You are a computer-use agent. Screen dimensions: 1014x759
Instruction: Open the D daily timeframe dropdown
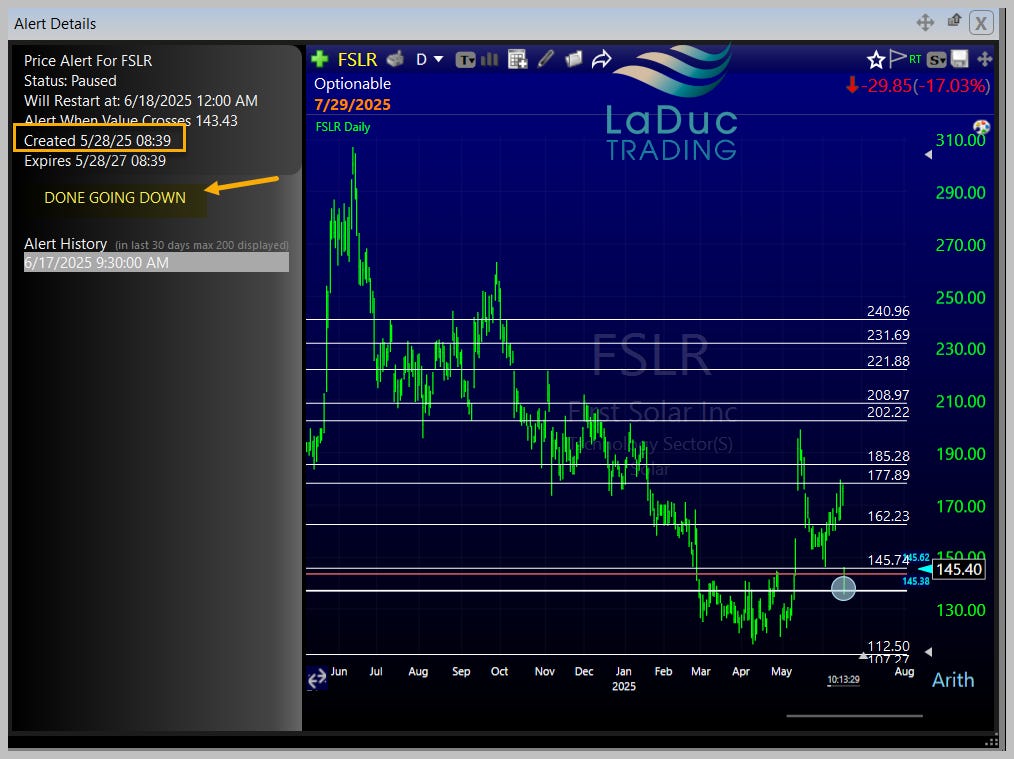(429, 59)
